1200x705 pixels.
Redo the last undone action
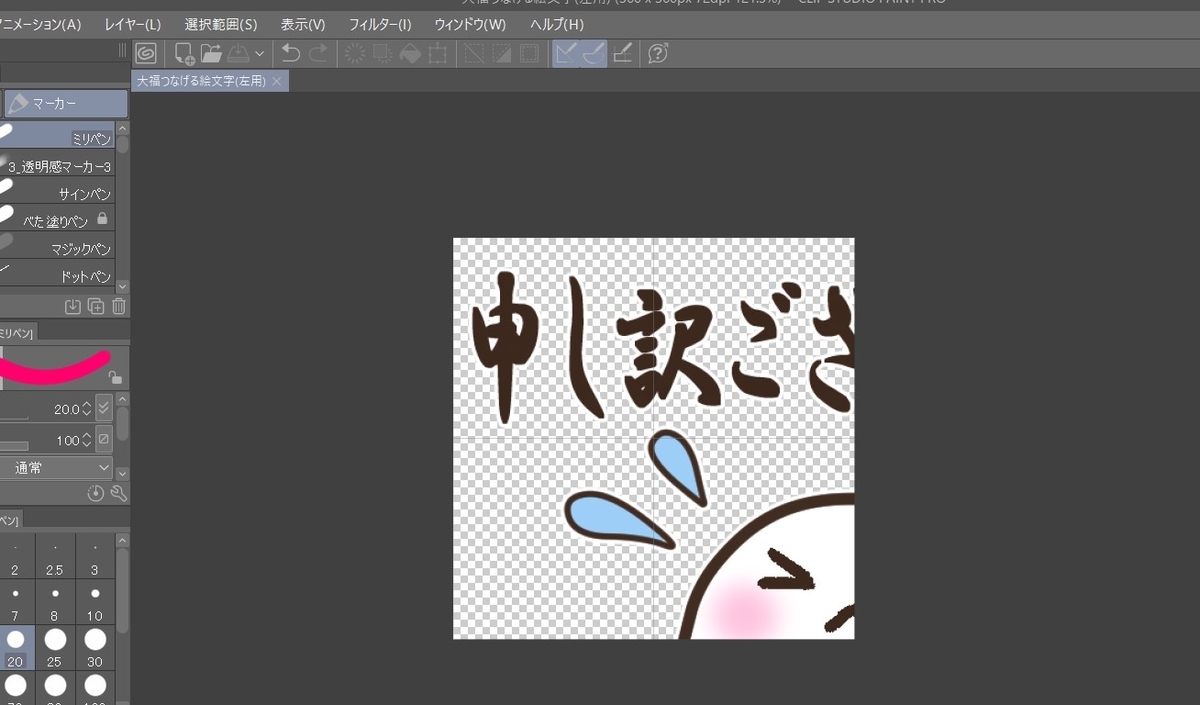point(318,53)
